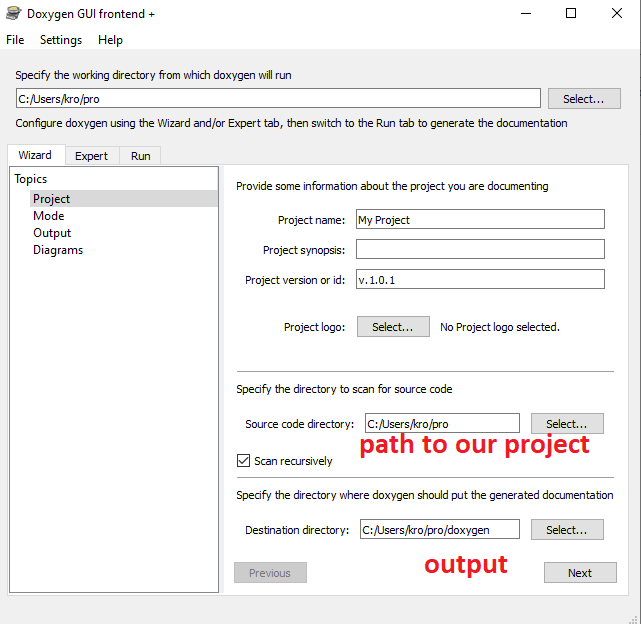
Task: Click the Topics header text
Action: pos(31,179)
